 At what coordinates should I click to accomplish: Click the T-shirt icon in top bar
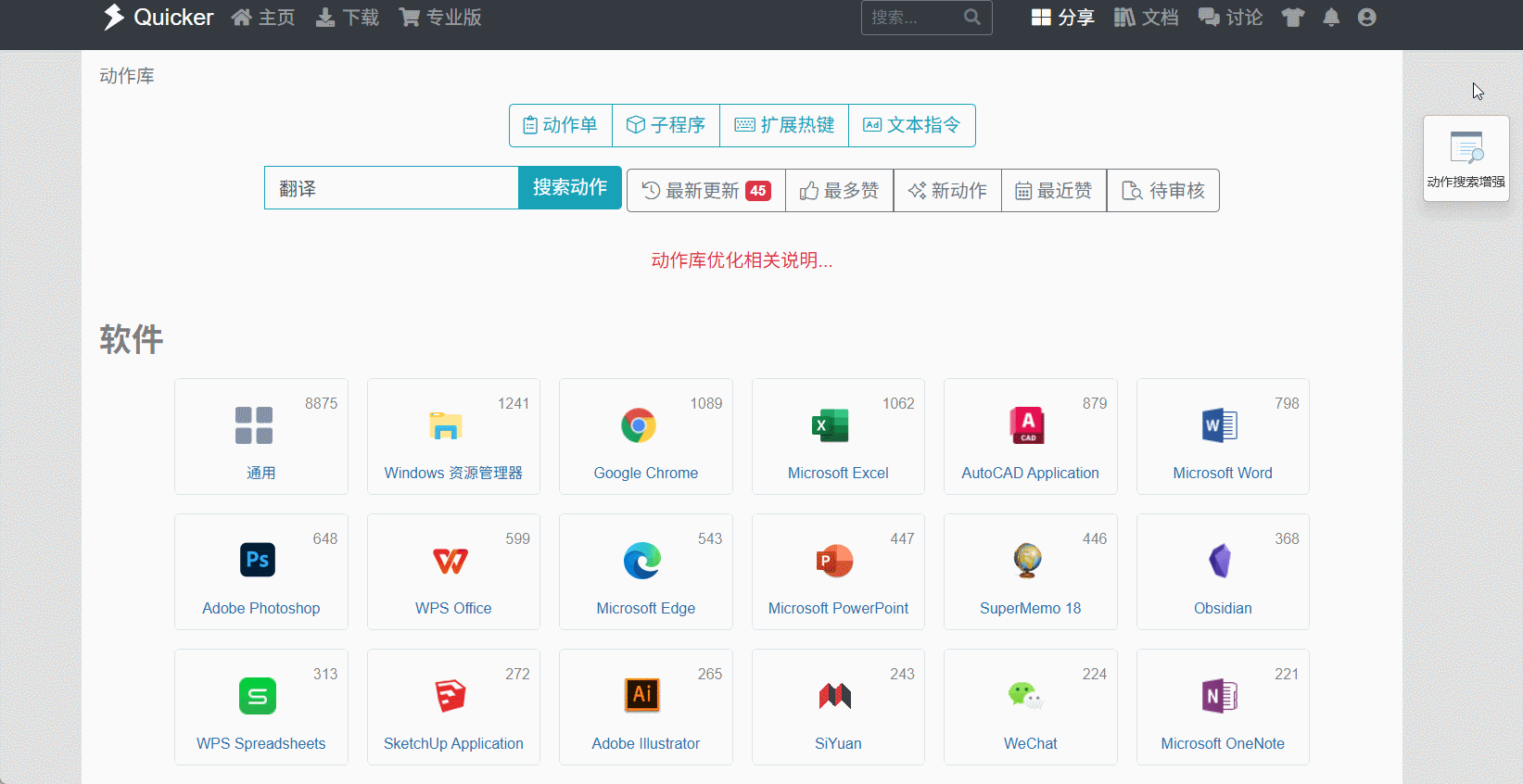pos(1293,18)
